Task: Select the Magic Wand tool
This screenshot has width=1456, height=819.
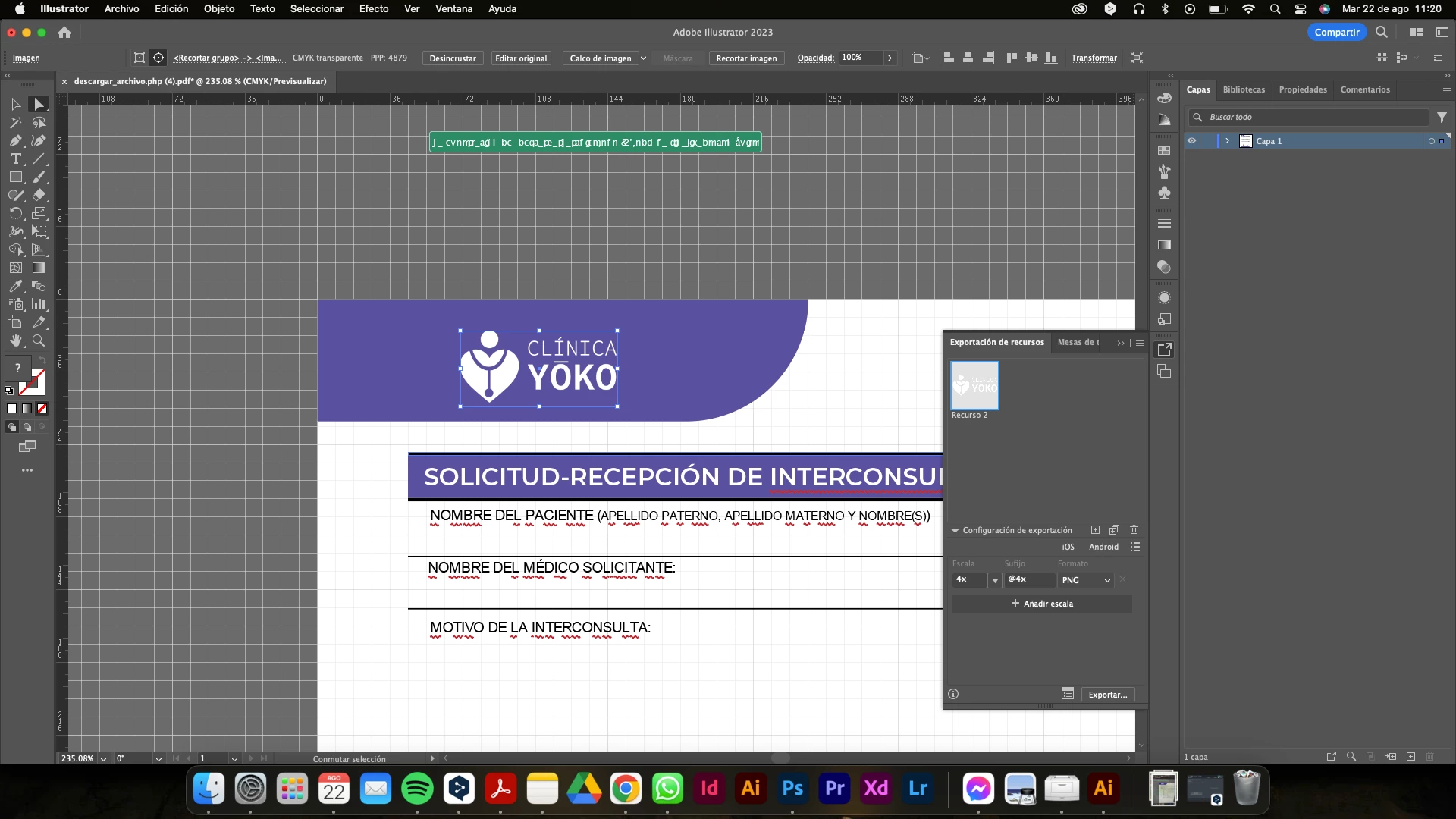Action: pos(15,123)
